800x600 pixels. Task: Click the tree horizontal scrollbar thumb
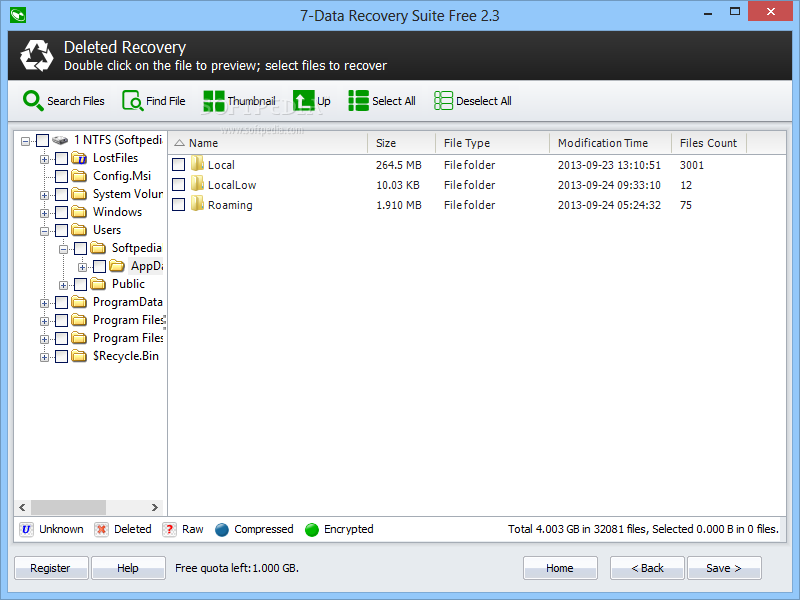(x=68, y=507)
